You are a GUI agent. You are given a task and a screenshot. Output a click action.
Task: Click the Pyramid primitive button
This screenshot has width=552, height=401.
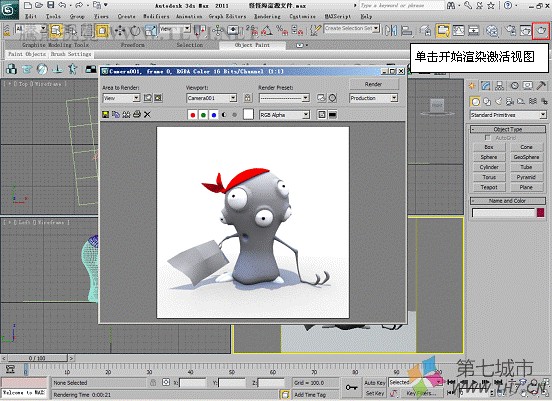(526, 177)
